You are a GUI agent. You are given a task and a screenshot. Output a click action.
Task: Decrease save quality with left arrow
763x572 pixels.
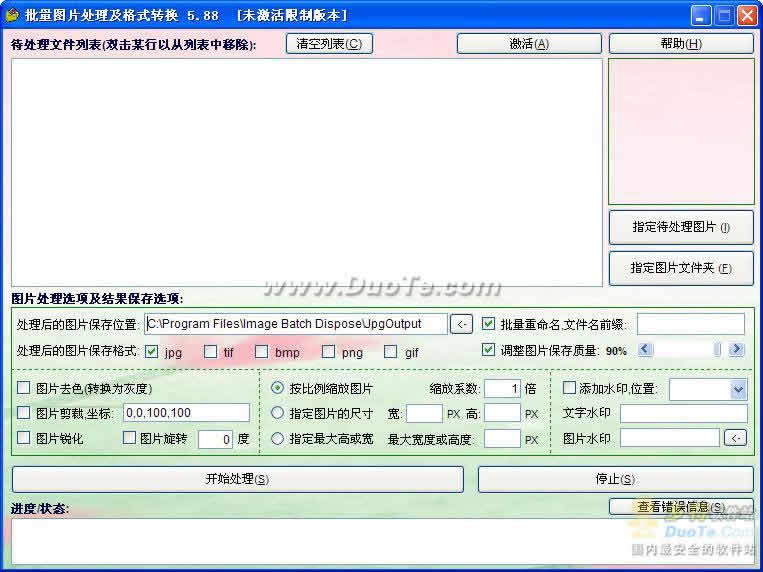[x=645, y=349]
